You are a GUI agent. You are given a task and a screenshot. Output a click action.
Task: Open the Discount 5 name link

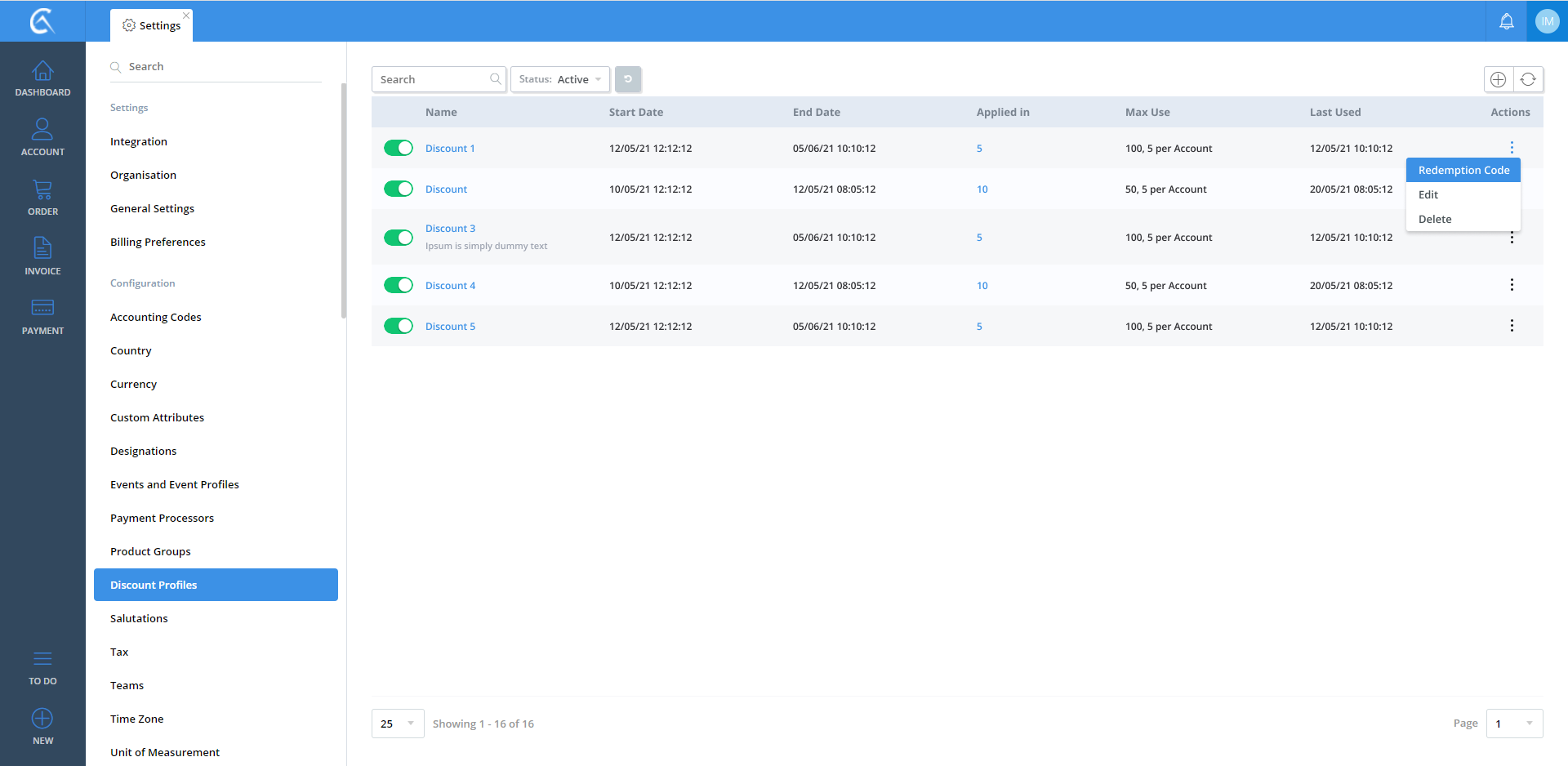point(450,326)
